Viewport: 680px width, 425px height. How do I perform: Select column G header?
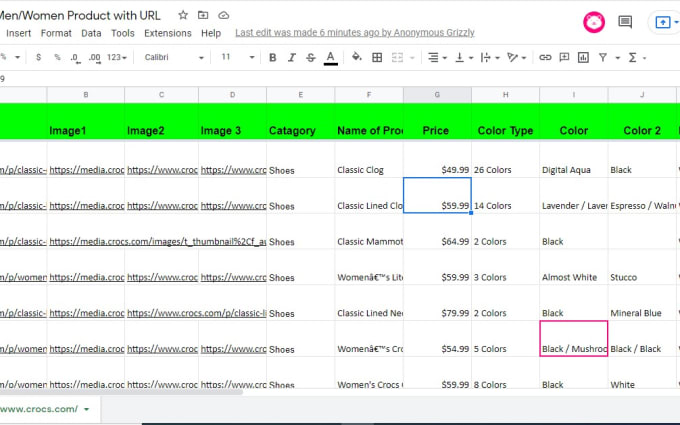click(437, 95)
